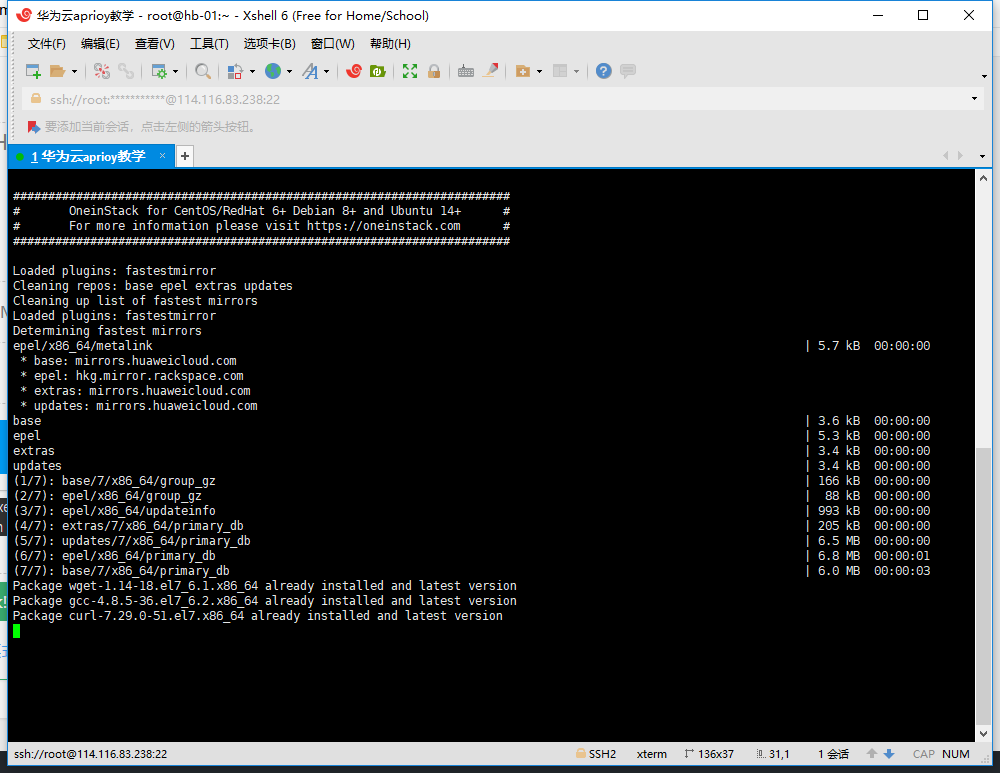Open the address bar dropdown arrow
Viewport: 1000px width, 773px height.
[974, 99]
